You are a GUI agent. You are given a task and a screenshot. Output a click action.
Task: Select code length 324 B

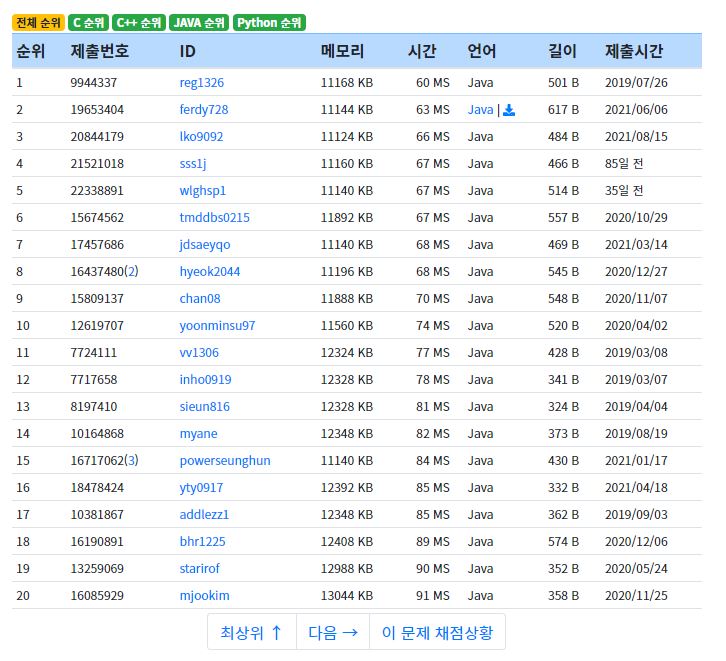coord(563,407)
